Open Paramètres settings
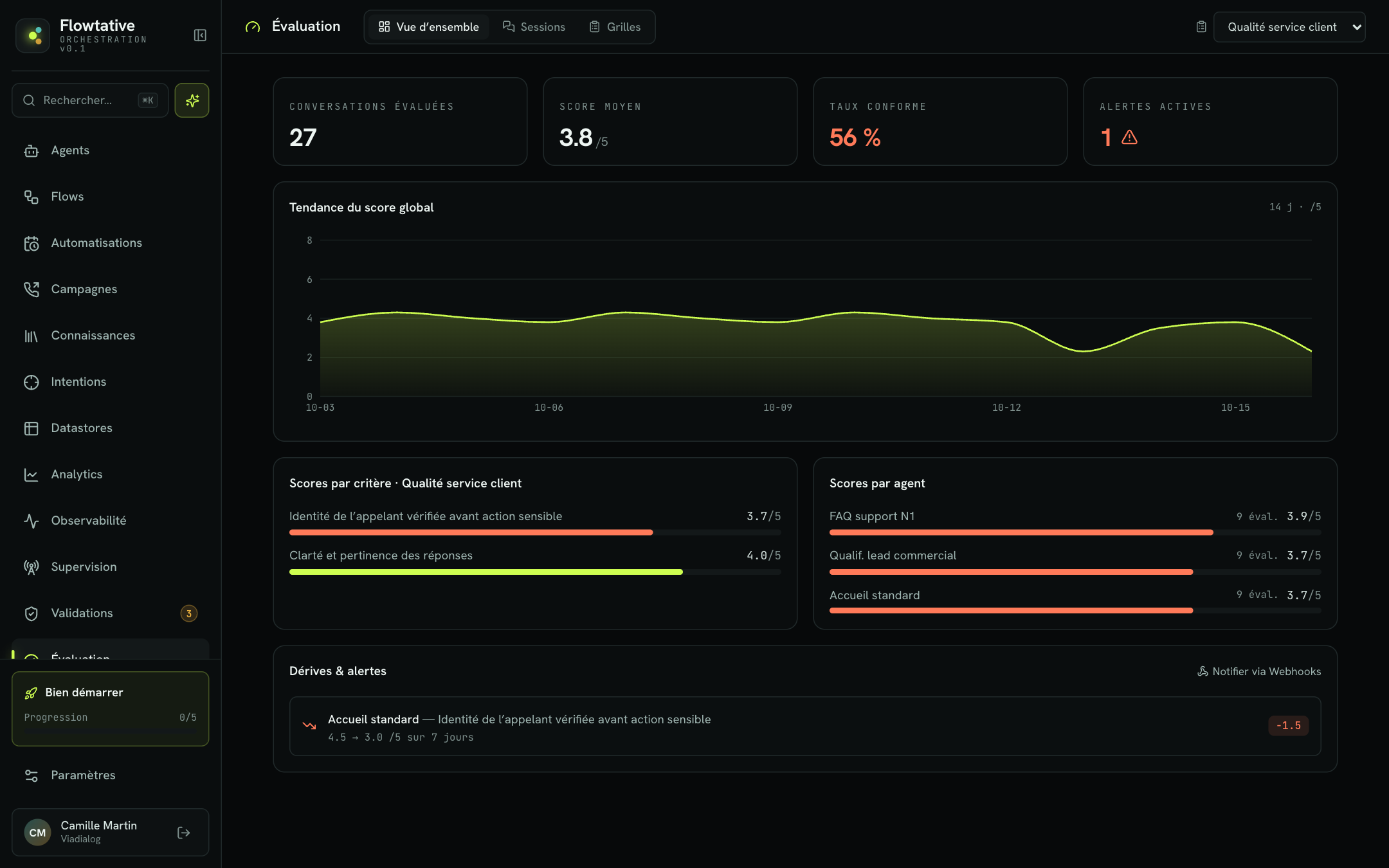1389x868 pixels. (110, 775)
